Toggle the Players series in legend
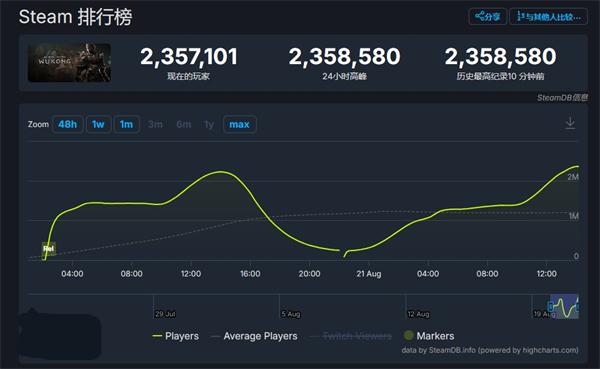This screenshot has width=600, height=369. (176, 336)
